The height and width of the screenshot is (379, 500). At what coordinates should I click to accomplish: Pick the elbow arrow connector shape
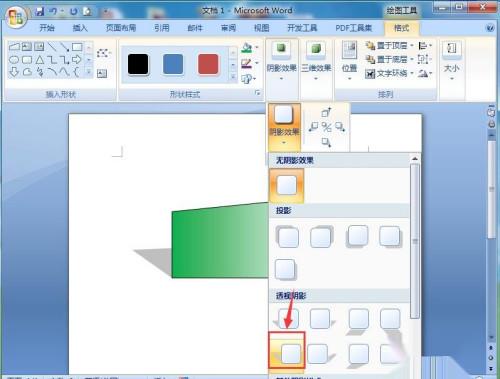[x=64, y=60]
